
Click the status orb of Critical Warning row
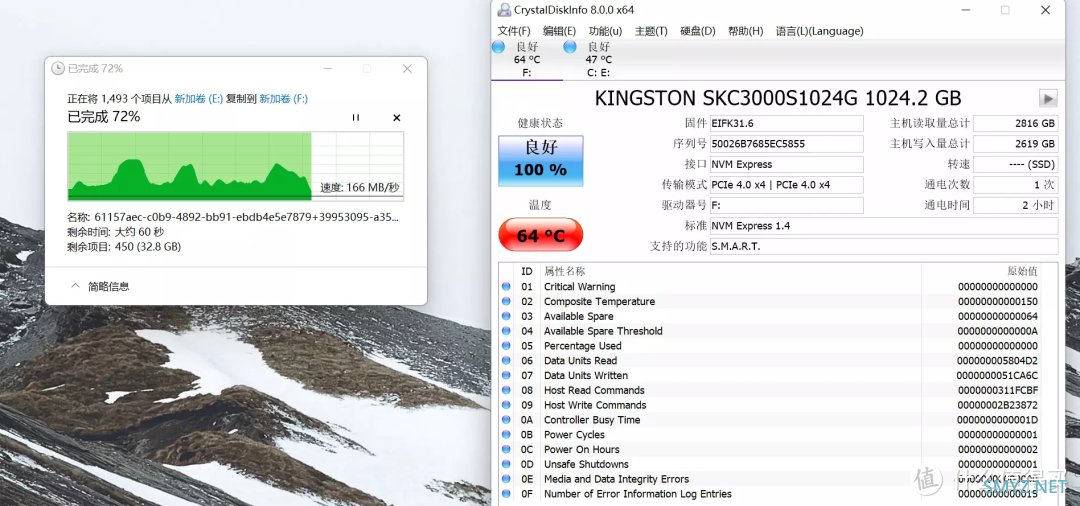(x=506, y=286)
